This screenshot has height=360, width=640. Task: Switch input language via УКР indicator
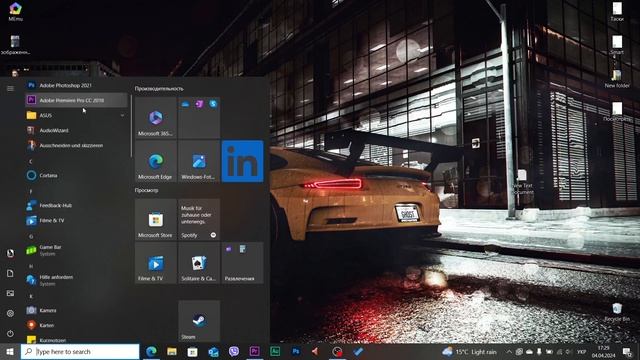[581, 351]
